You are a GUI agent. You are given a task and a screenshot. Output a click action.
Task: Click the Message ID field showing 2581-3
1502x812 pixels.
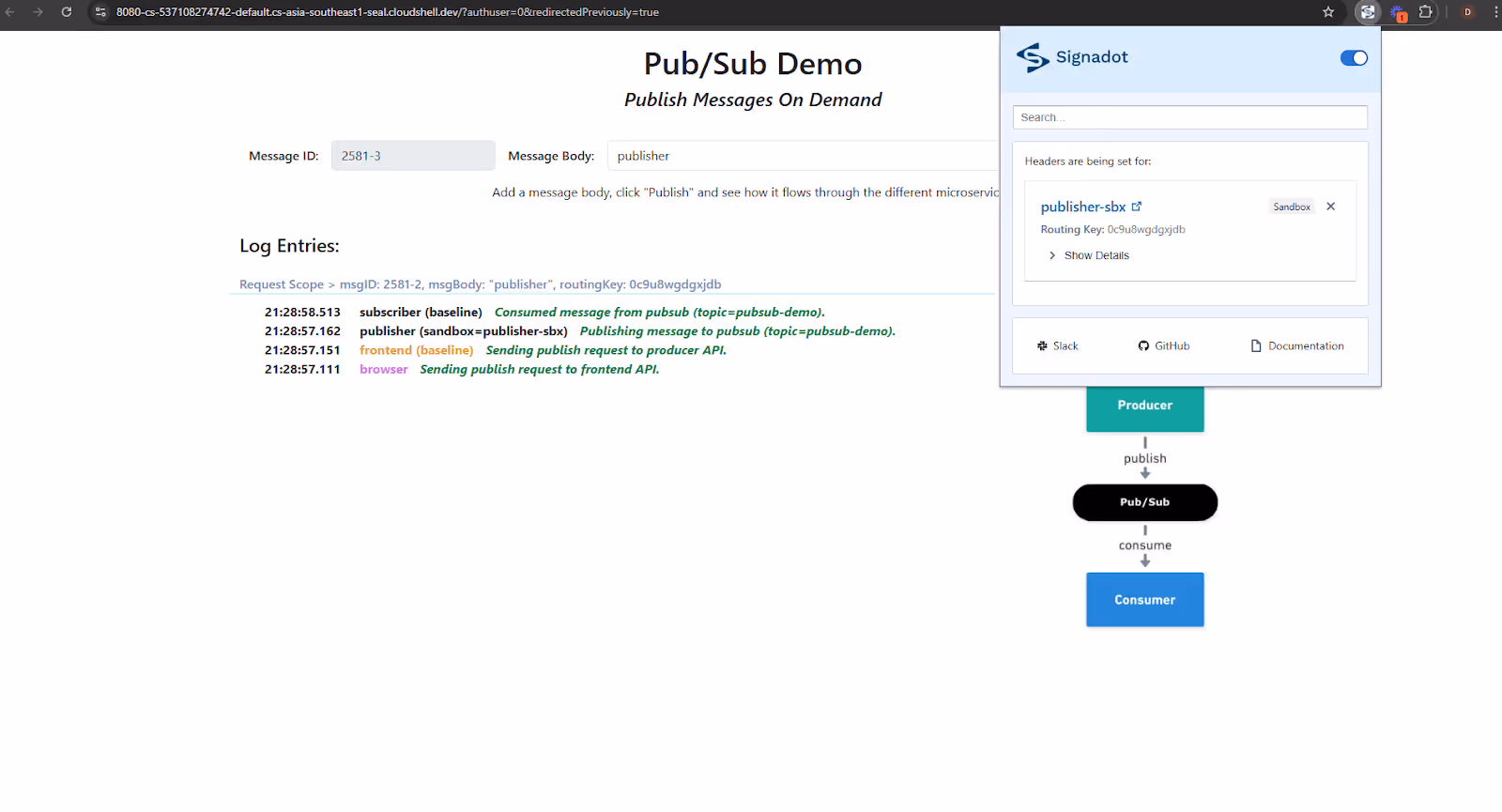click(x=413, y=156)
